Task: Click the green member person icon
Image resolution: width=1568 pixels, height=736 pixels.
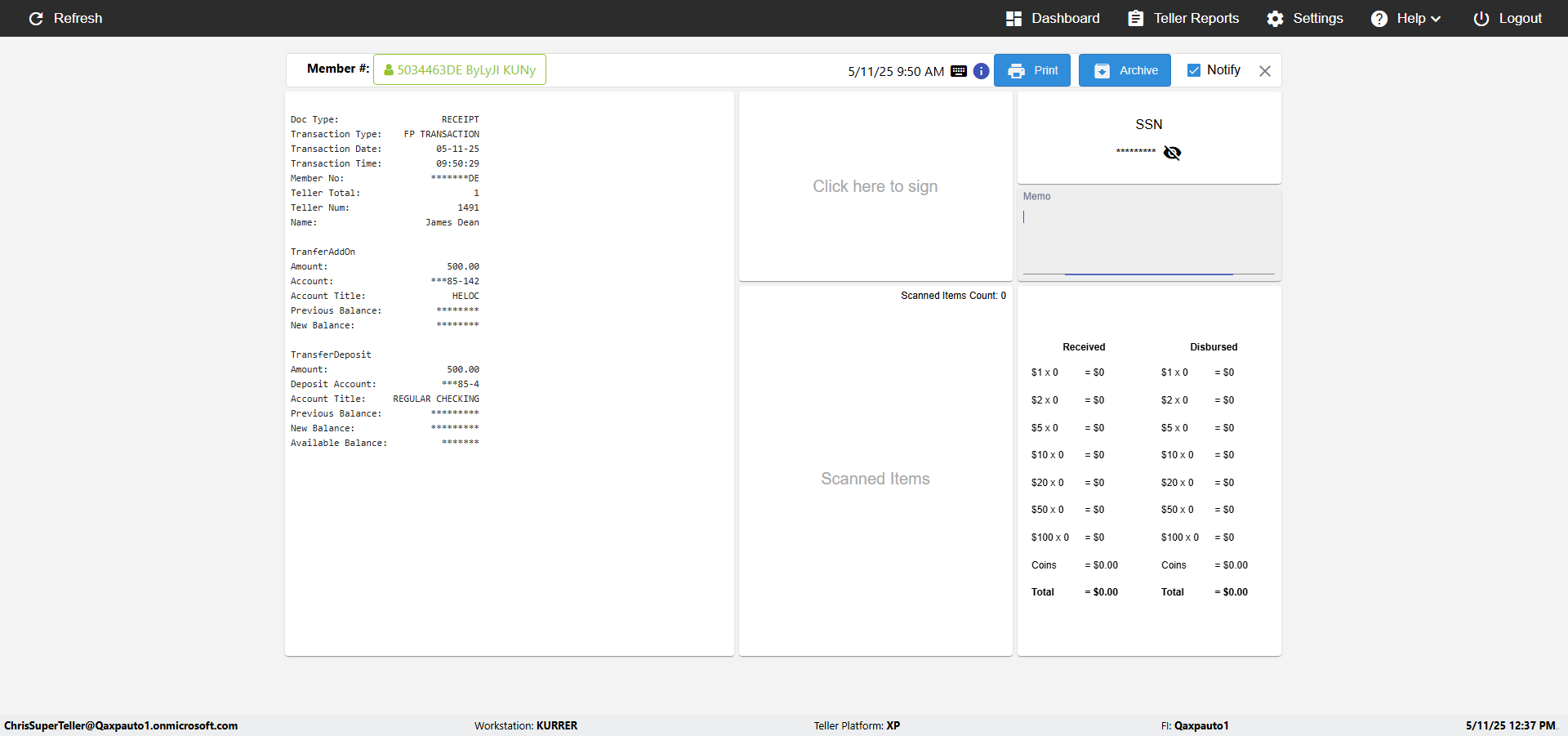Action: click(x=389, y=70)
